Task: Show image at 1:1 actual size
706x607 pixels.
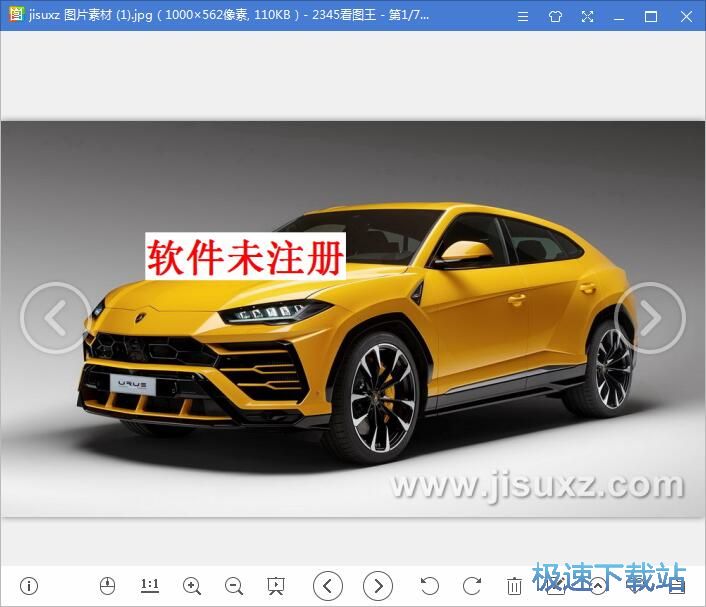Action: point(149,585)
